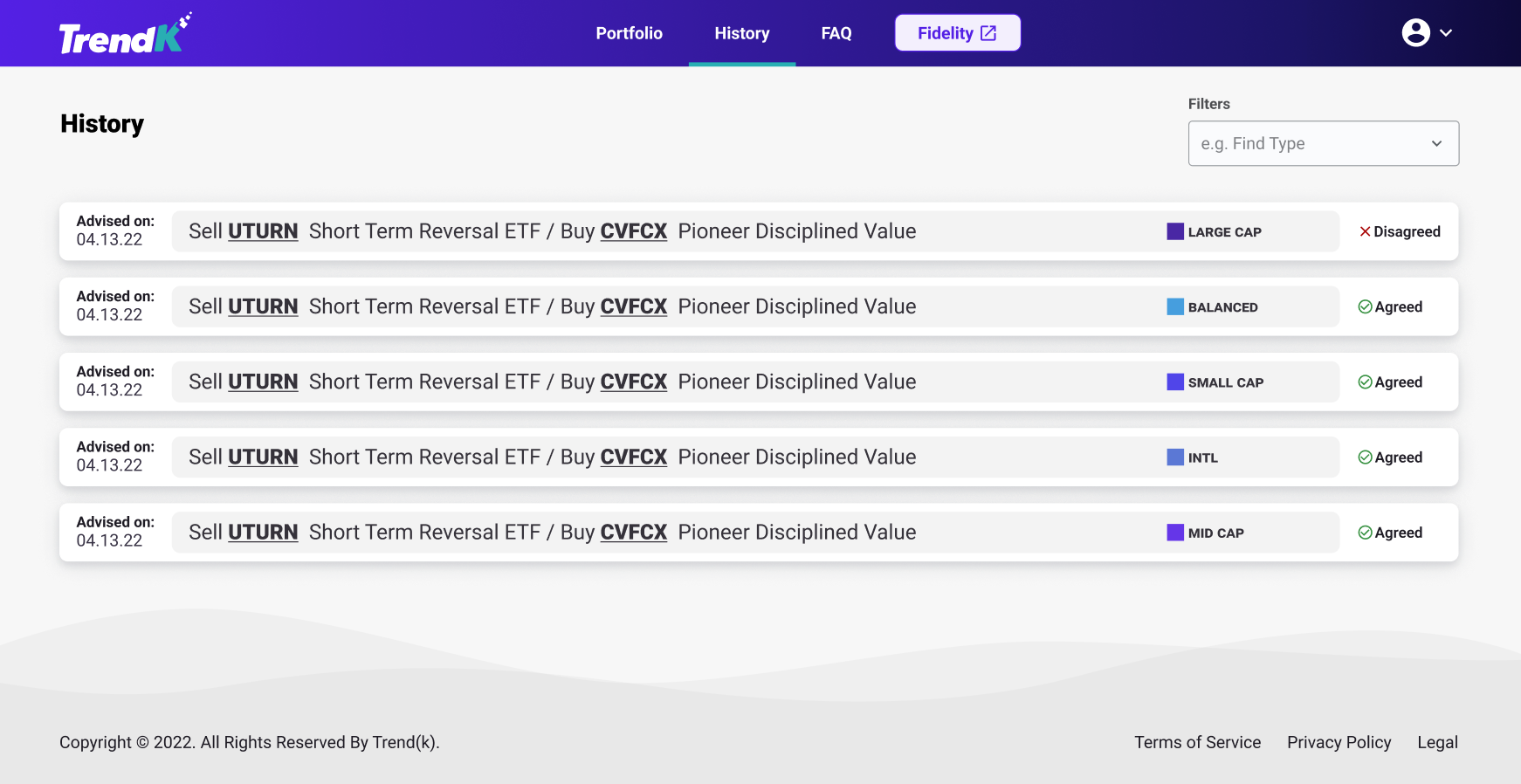Click the Agreed checkmark in the Mid Cap row

click(x=1365, y=533)
